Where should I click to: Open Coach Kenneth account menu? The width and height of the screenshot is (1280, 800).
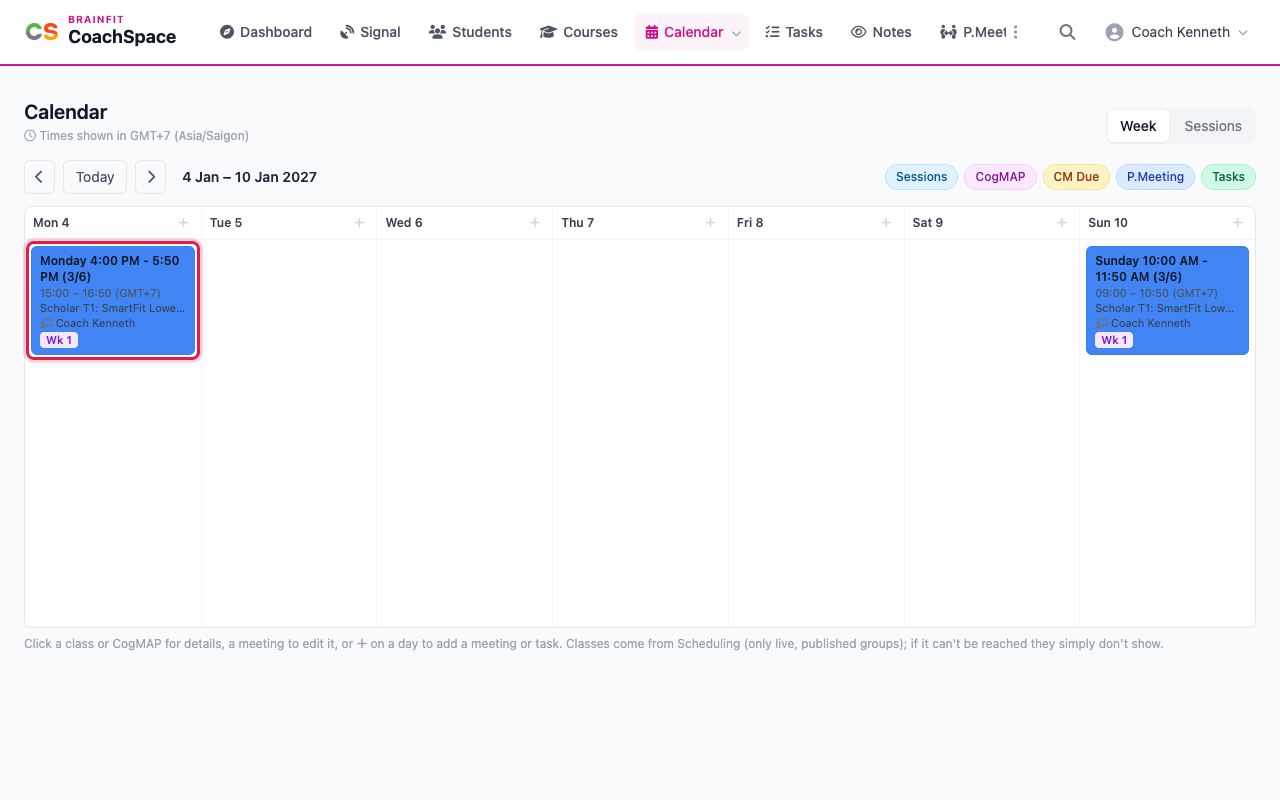[1177, 32]
